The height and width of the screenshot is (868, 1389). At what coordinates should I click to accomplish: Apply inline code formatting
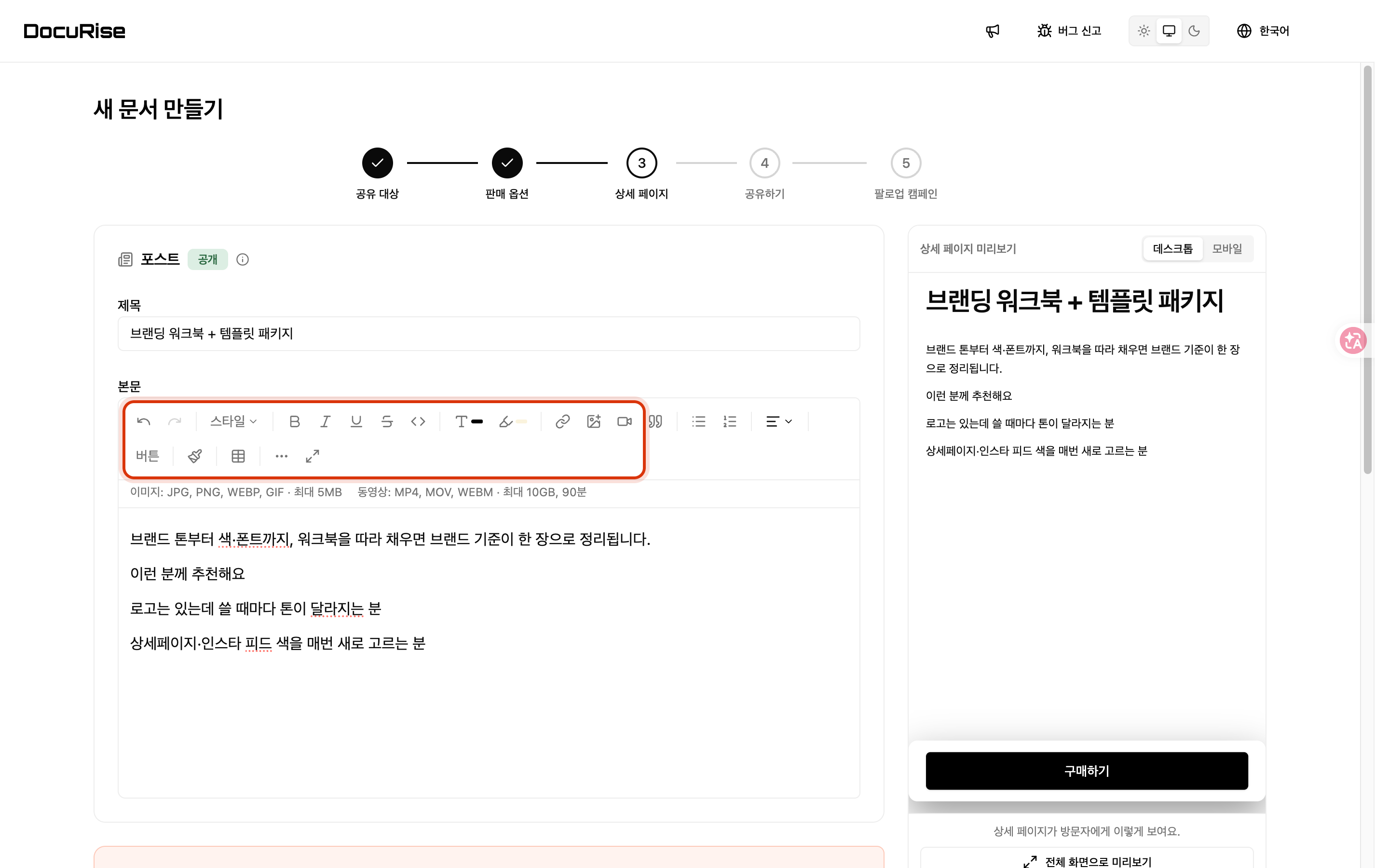[419, 422]
